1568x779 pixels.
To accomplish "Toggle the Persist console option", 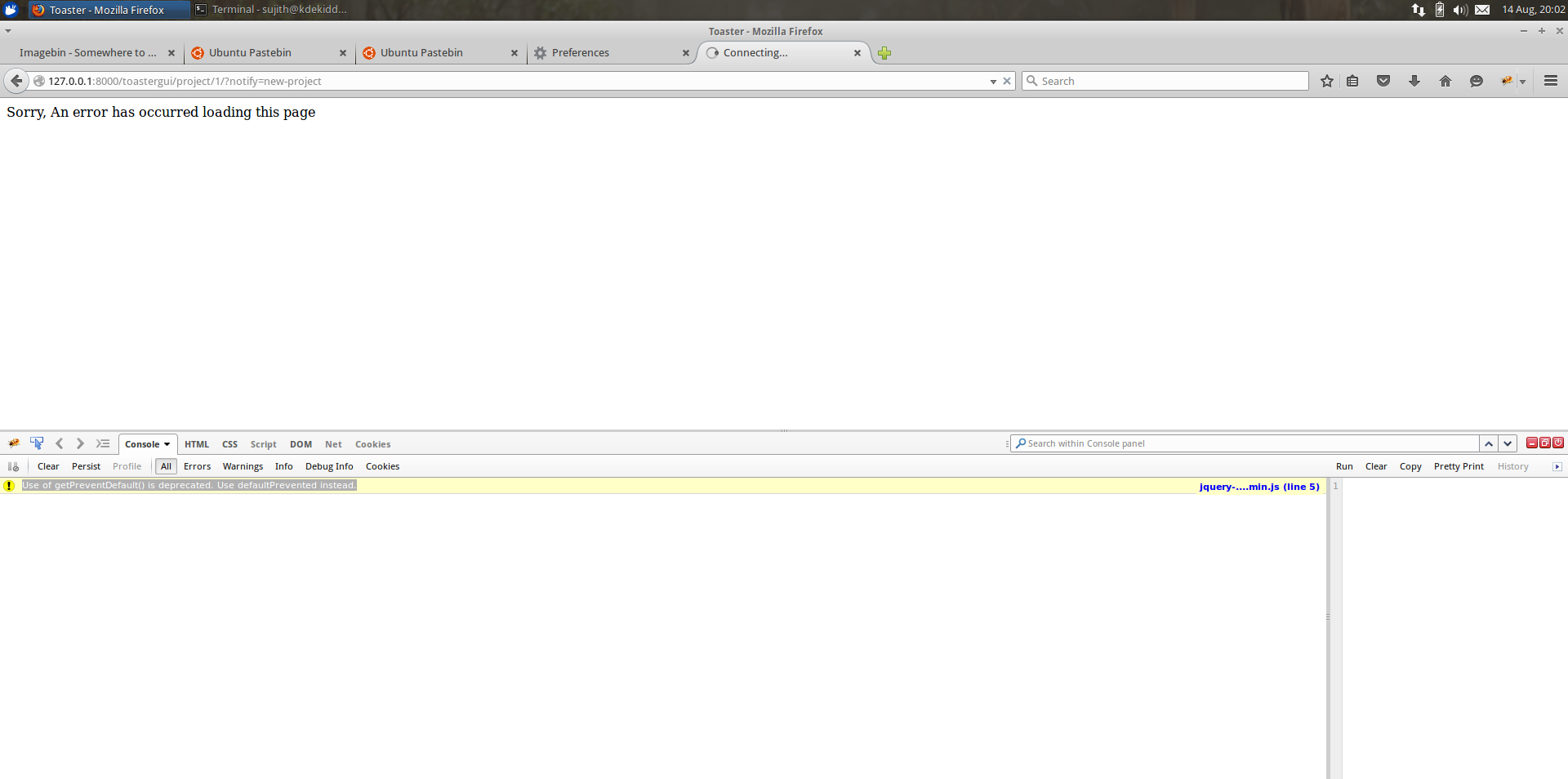I will [x=86, y=466].
